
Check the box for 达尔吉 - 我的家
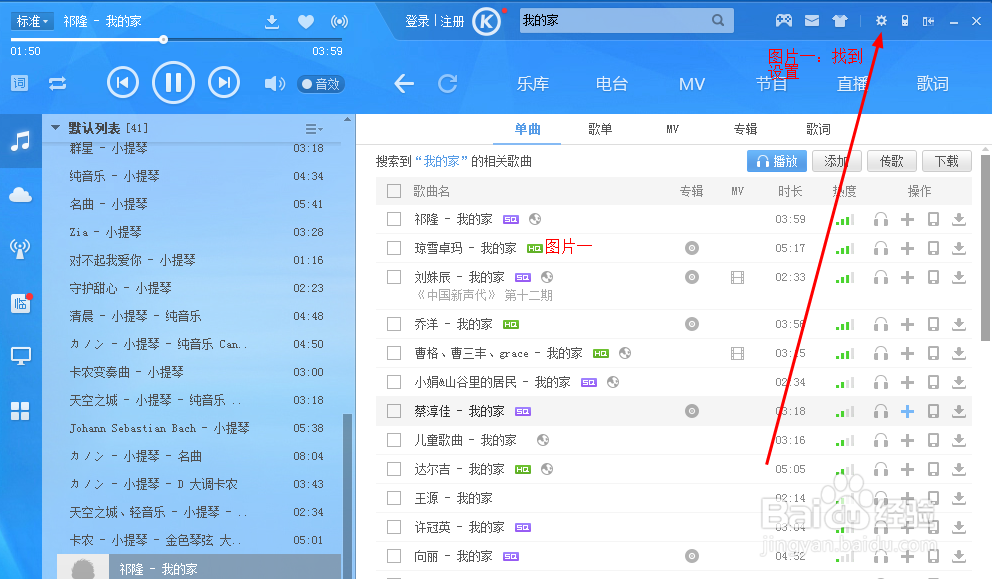[394, 469]
